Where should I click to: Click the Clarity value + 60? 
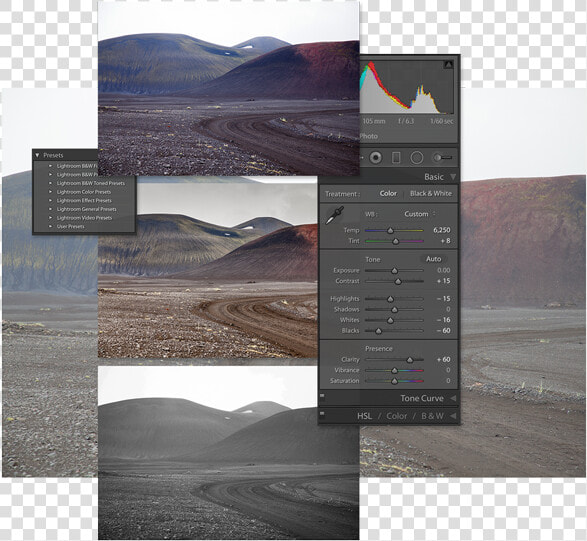click(x=443, y=359)
